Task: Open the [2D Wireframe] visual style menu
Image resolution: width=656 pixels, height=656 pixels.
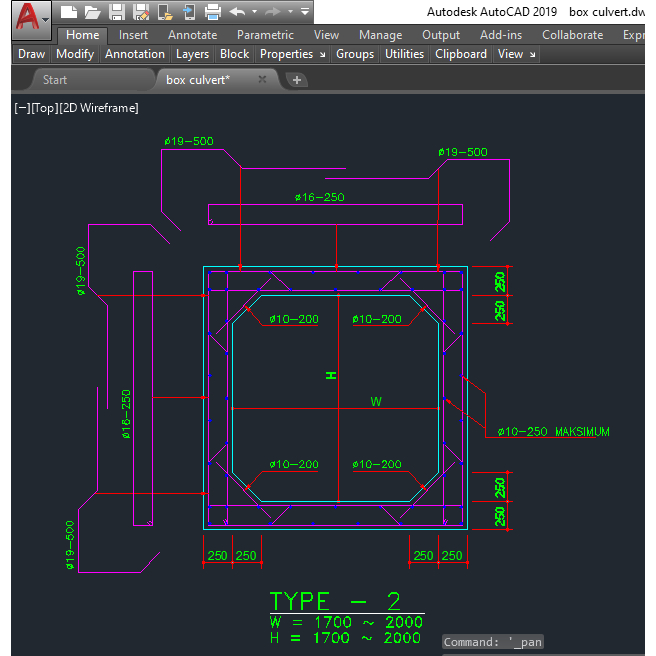Action: coord(99,108)
